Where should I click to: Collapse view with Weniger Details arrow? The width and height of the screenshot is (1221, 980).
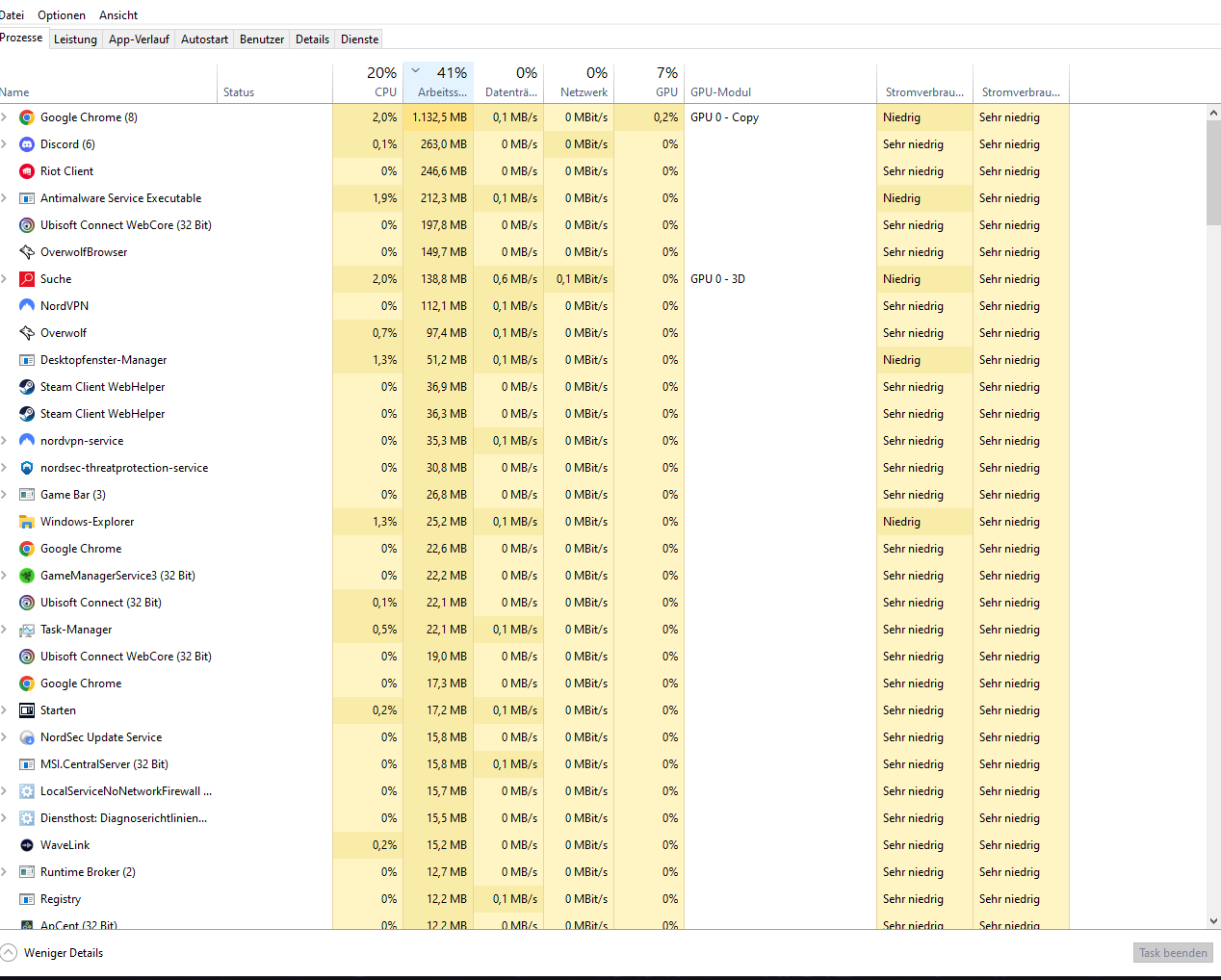pyautogui.click(x=9, y=953)
